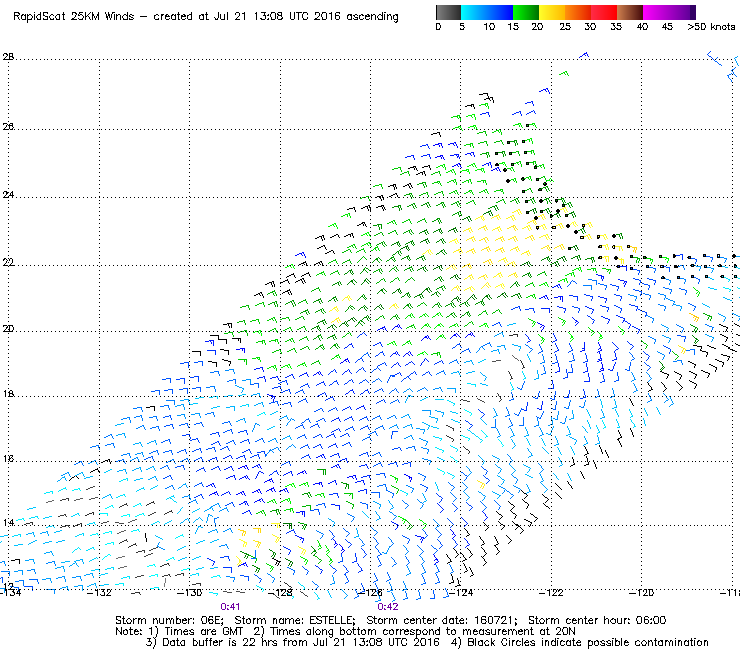Viewport: 740px width, 650px height.
Task: Click the 'Black Circles indicate possible contamination' note
Action: pyautogui.click(x=588, y=642)
